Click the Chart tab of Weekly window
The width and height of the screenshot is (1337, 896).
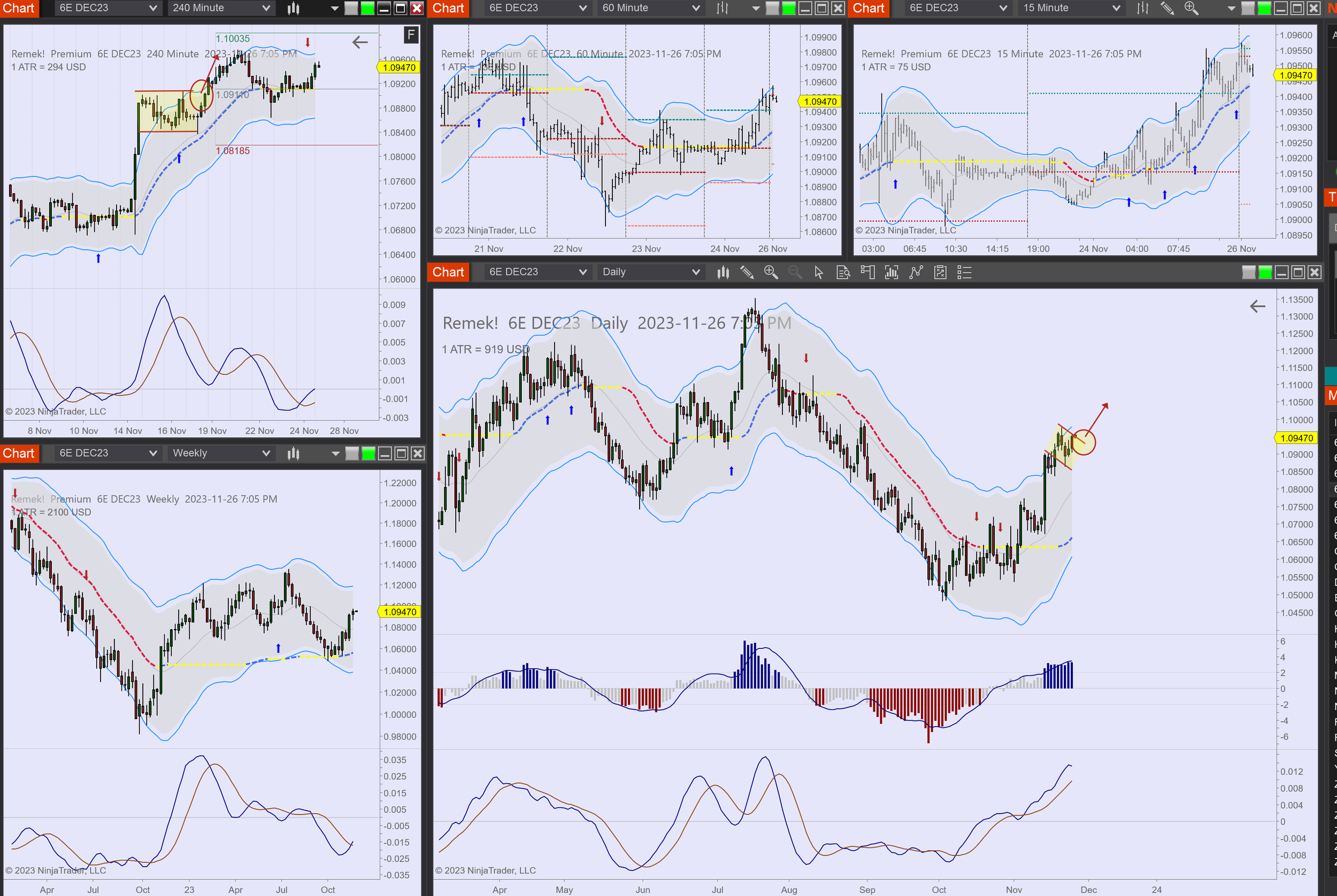[x=19, y=453]
